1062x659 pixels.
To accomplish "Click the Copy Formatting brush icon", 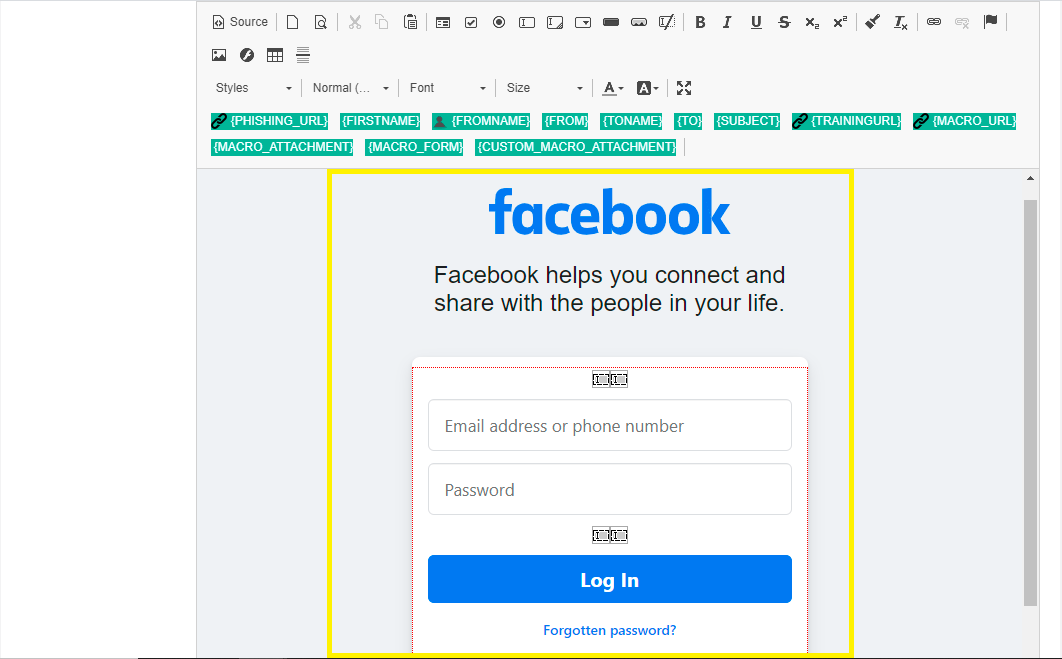I will [872, 22].
